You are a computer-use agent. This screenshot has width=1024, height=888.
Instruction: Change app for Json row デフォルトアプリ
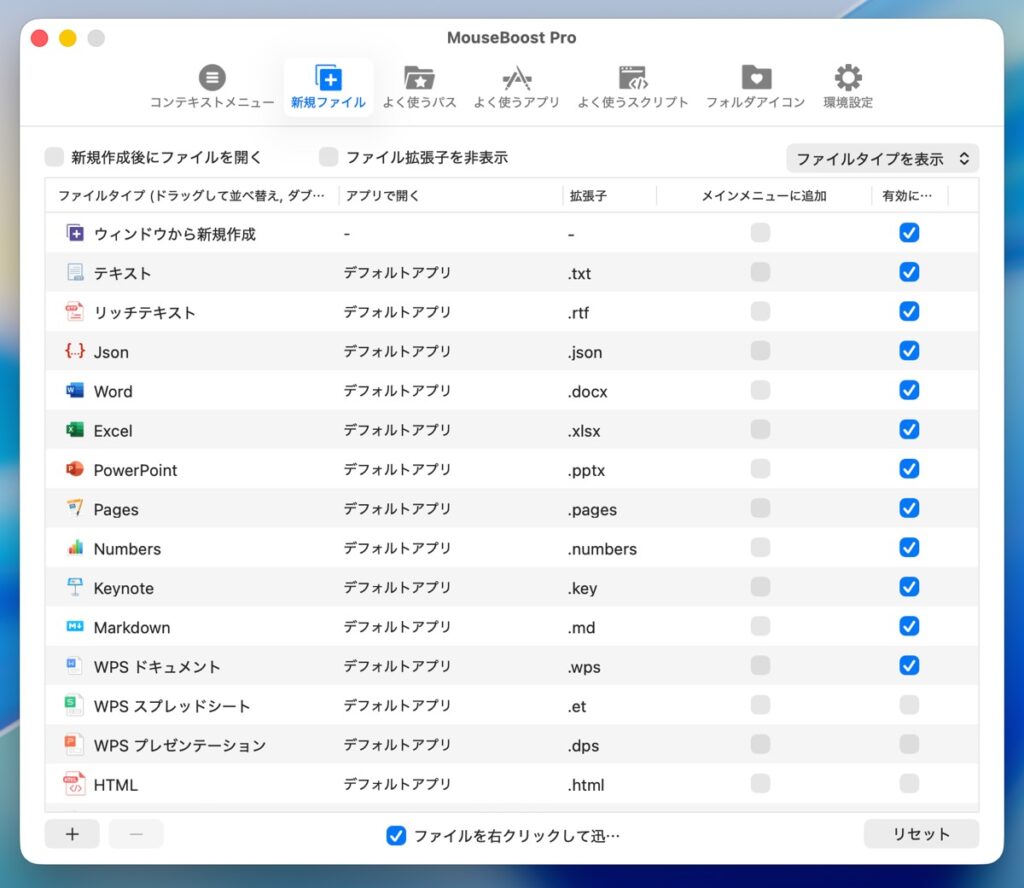397,352
